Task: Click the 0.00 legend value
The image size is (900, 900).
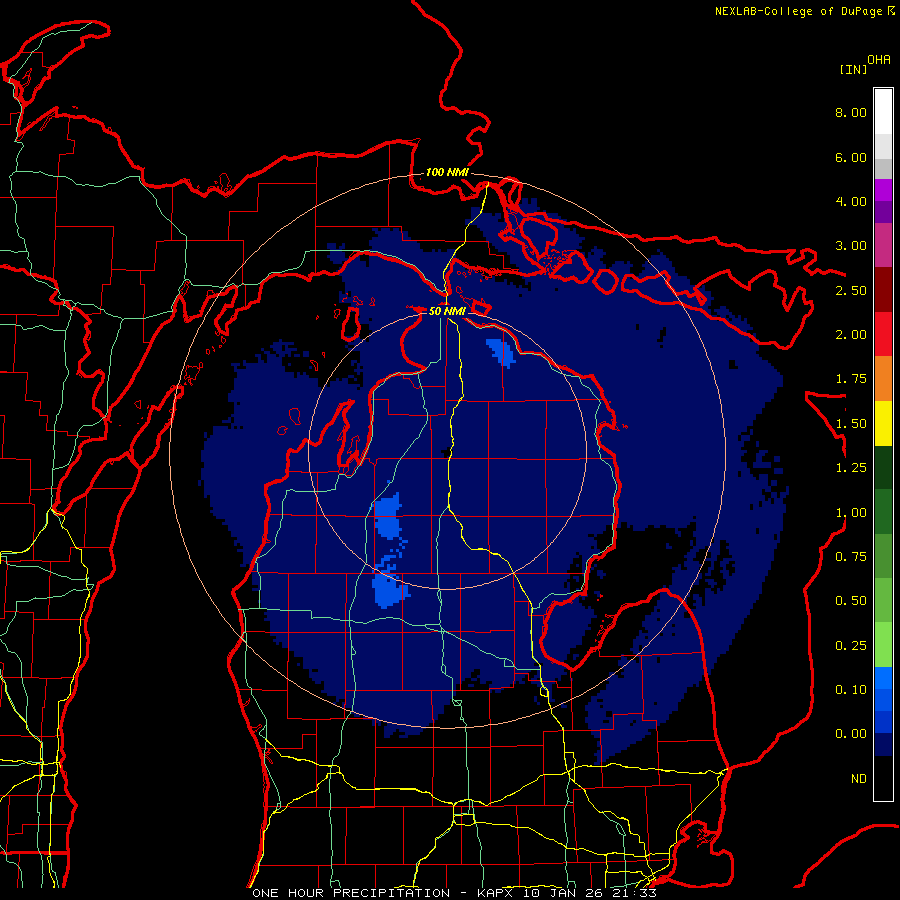Action: pos(851,734)
